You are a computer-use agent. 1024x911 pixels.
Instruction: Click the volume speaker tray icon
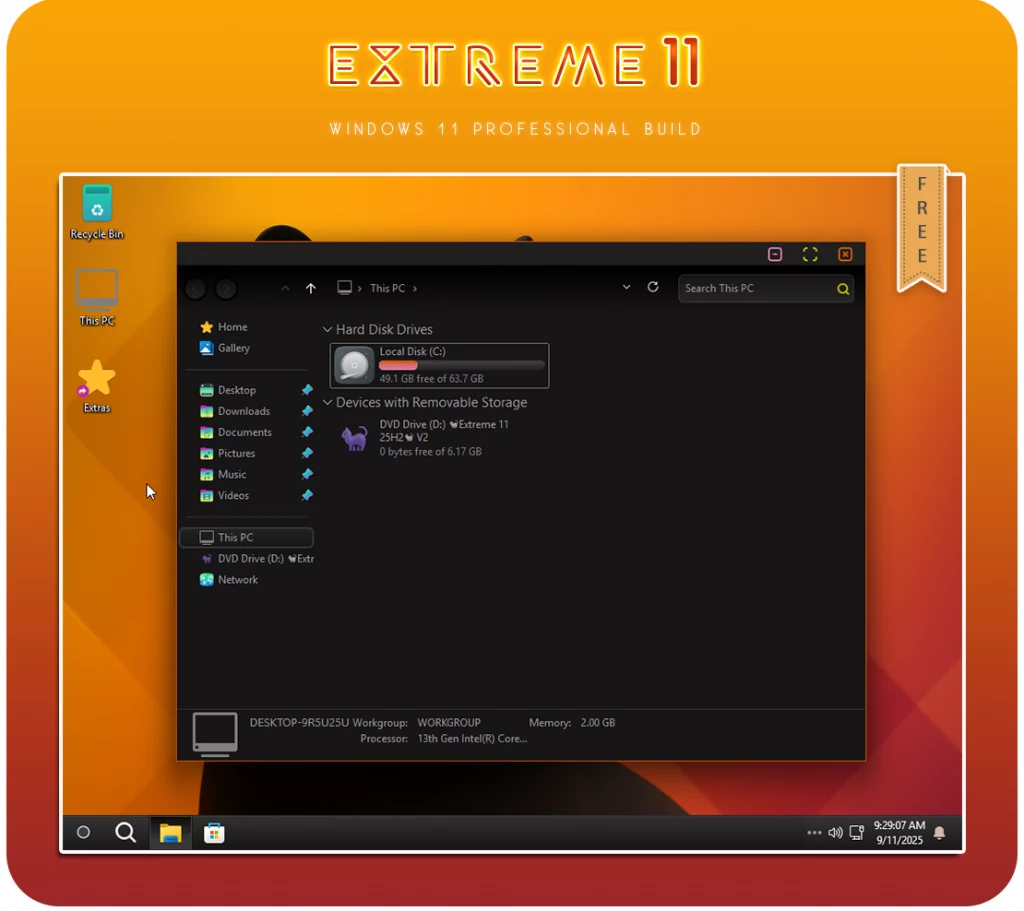click(835, 832)
